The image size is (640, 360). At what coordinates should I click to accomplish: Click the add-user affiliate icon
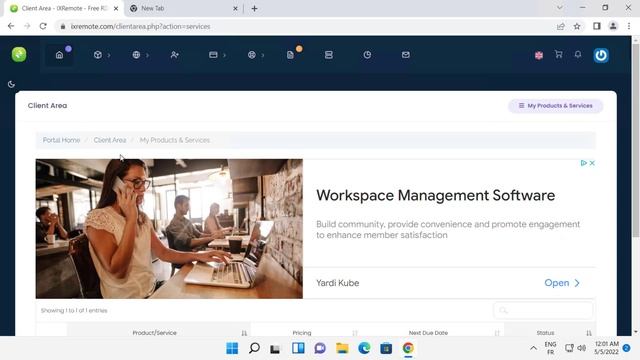click(x=175, y=55)
